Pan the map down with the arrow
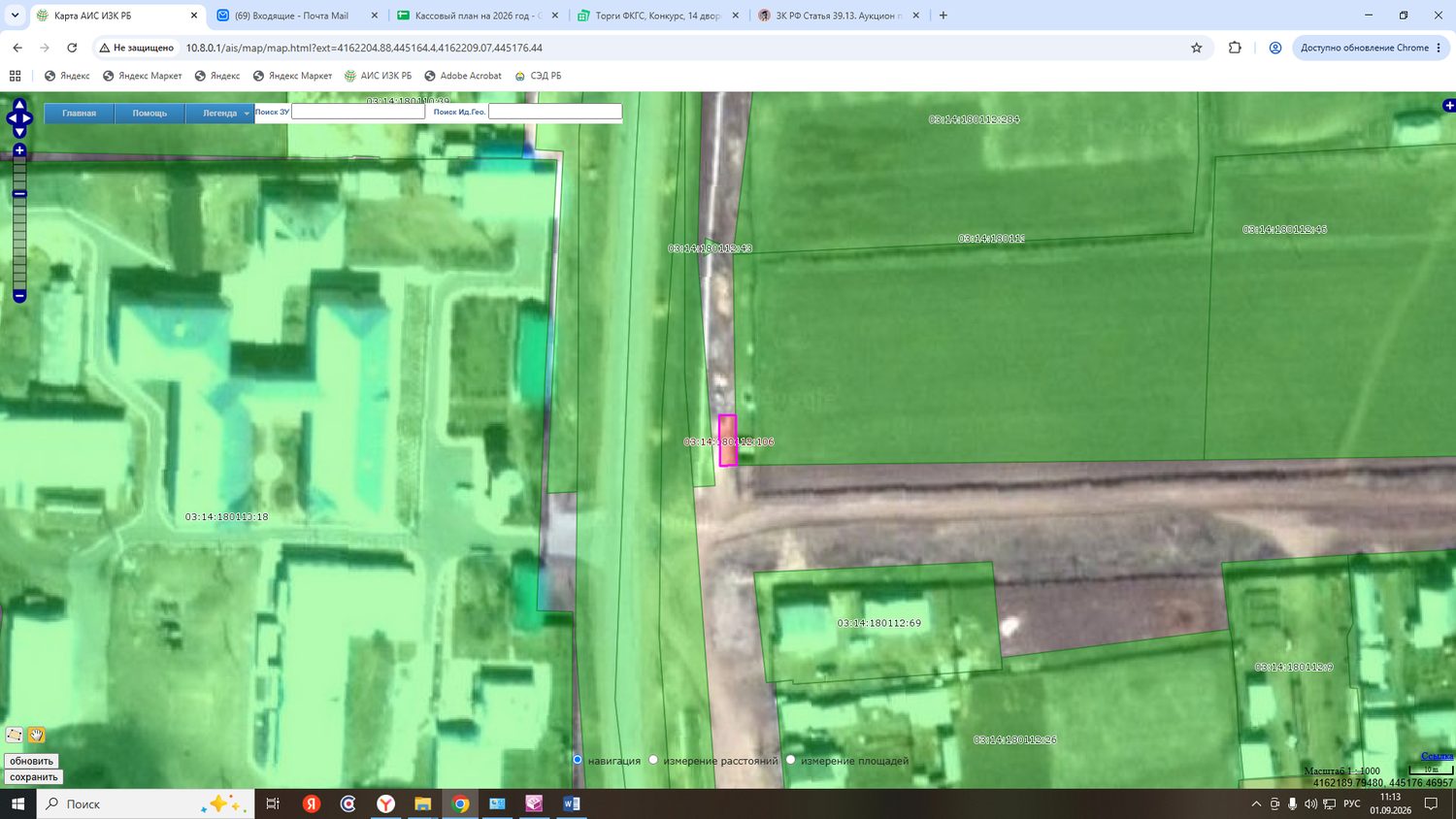The height and width of the screenshot is (819, 1456). 19,132
